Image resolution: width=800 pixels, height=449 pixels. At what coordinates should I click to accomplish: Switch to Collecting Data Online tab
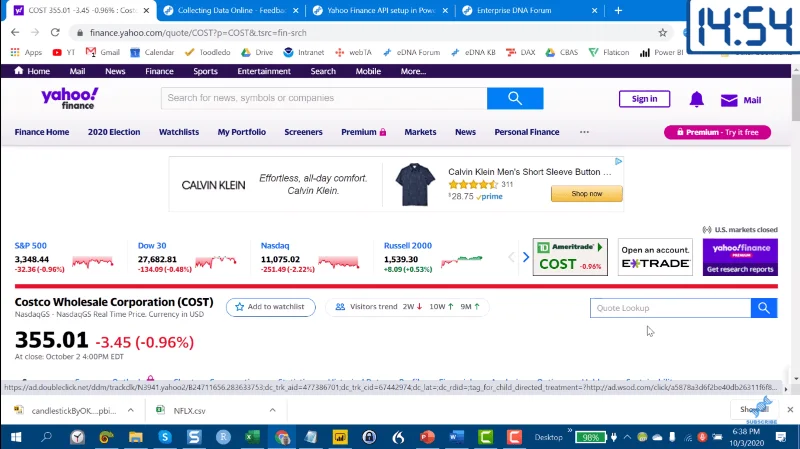coord(232,10)
